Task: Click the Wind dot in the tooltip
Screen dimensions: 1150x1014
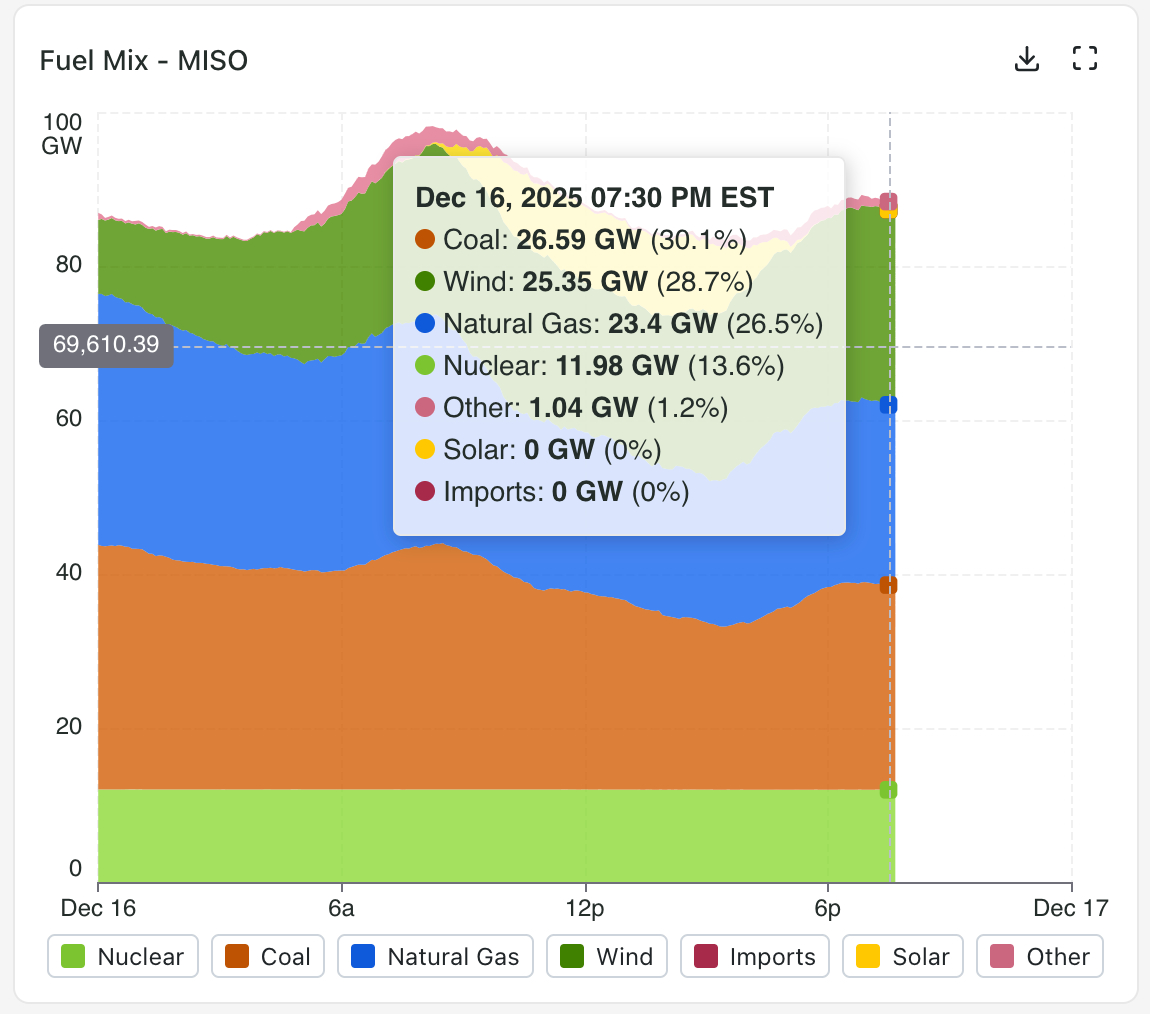Action: (x=425, y=282)
